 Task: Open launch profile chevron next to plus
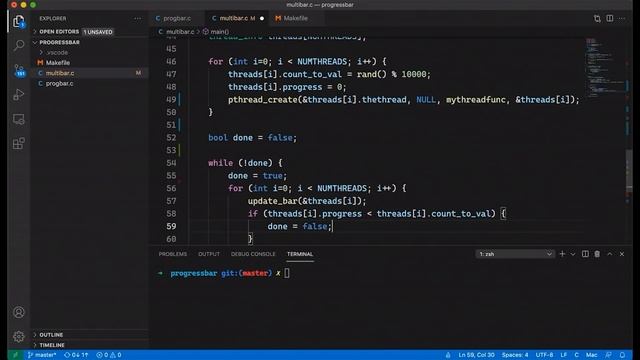click(573, 254)
